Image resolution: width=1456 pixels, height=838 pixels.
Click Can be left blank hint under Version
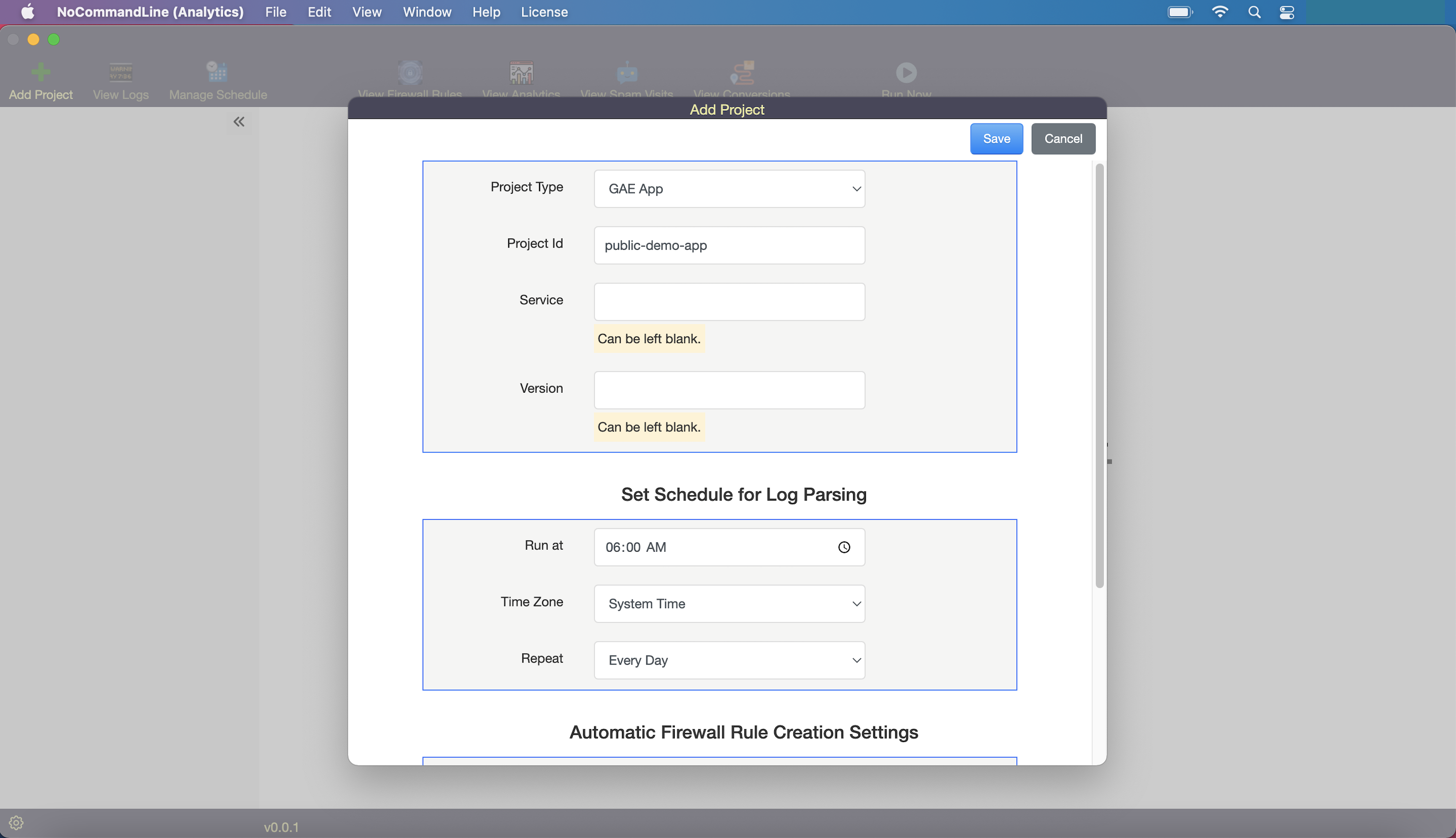650,427
